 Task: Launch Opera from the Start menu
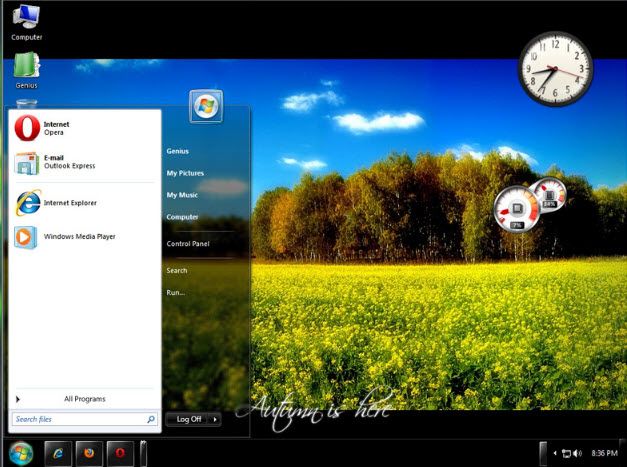(85, 128)
